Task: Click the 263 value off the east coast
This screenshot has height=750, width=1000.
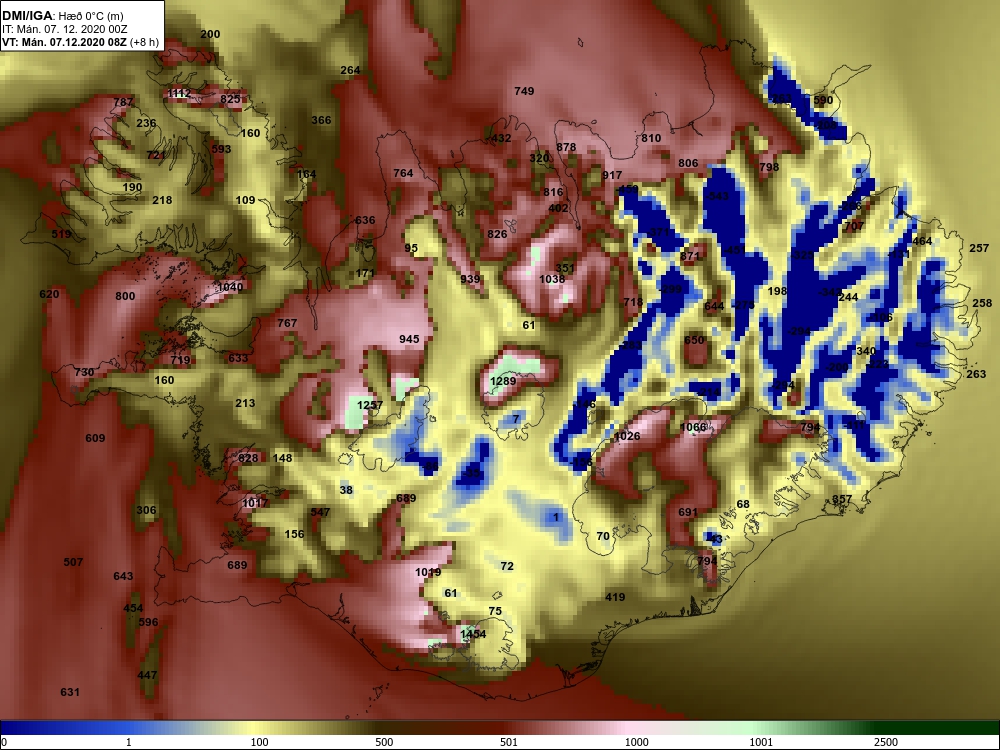Action: point(976,374)
